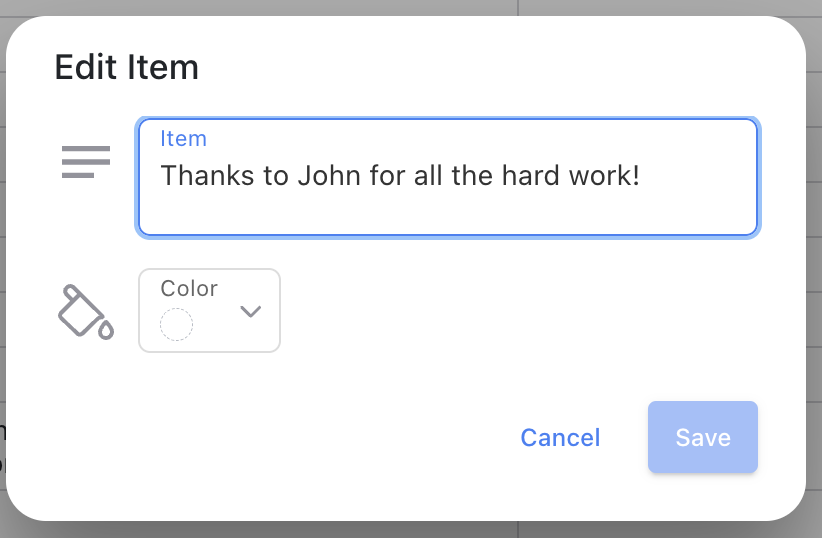This screenshot has width=822, height=538.
Task: Place cursor after 'hard work!' text
Action: tap(643, 176)
